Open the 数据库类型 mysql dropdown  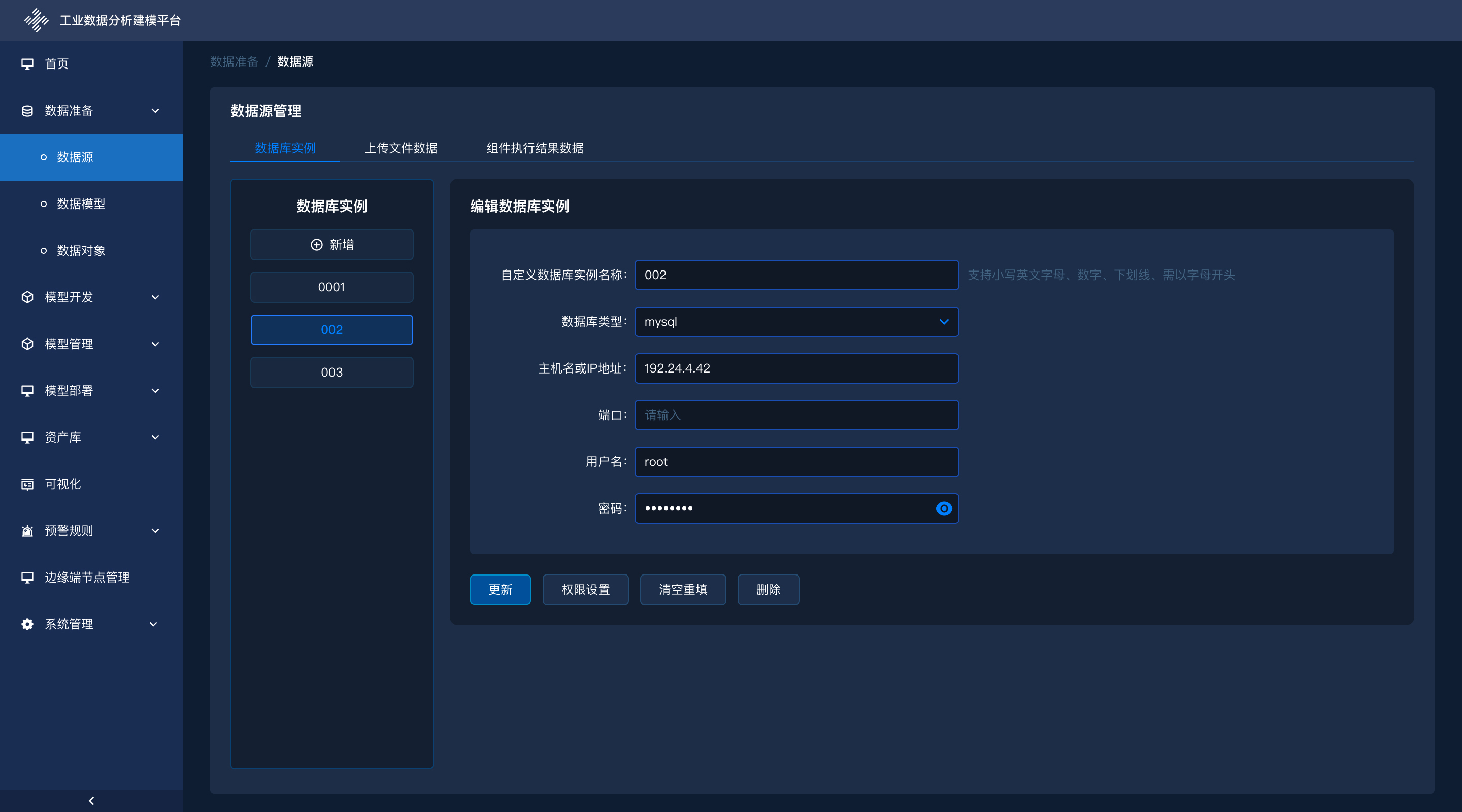796,322
